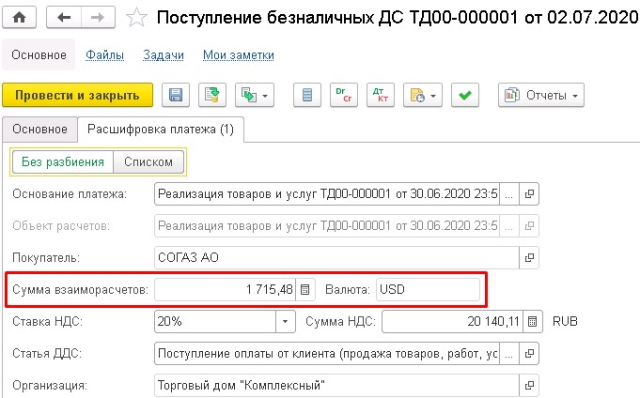Switch to Расшифровка платежа (1) tab
The image size is (640, 398).
pos(160,129)
